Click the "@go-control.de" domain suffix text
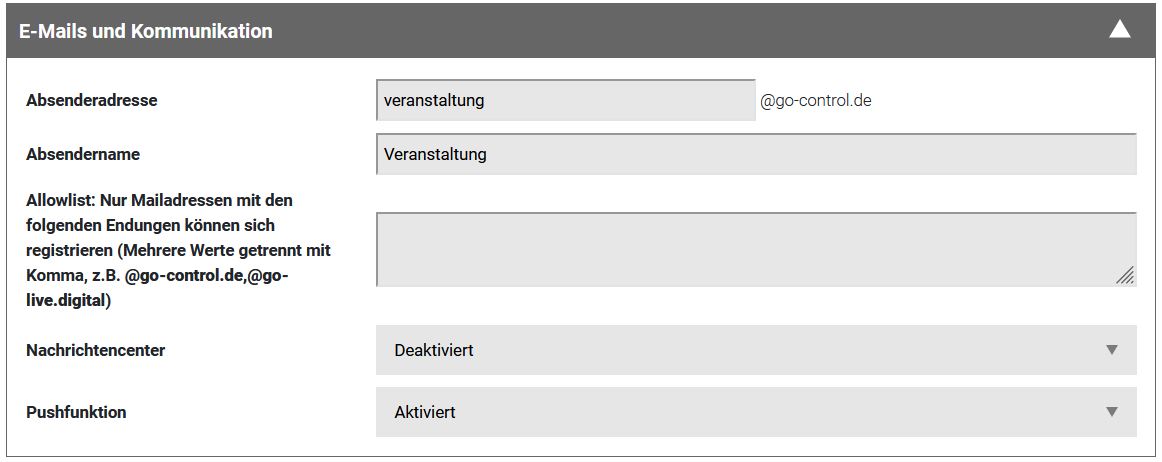This screenshot has height=462, width=1162. [816, 101]
